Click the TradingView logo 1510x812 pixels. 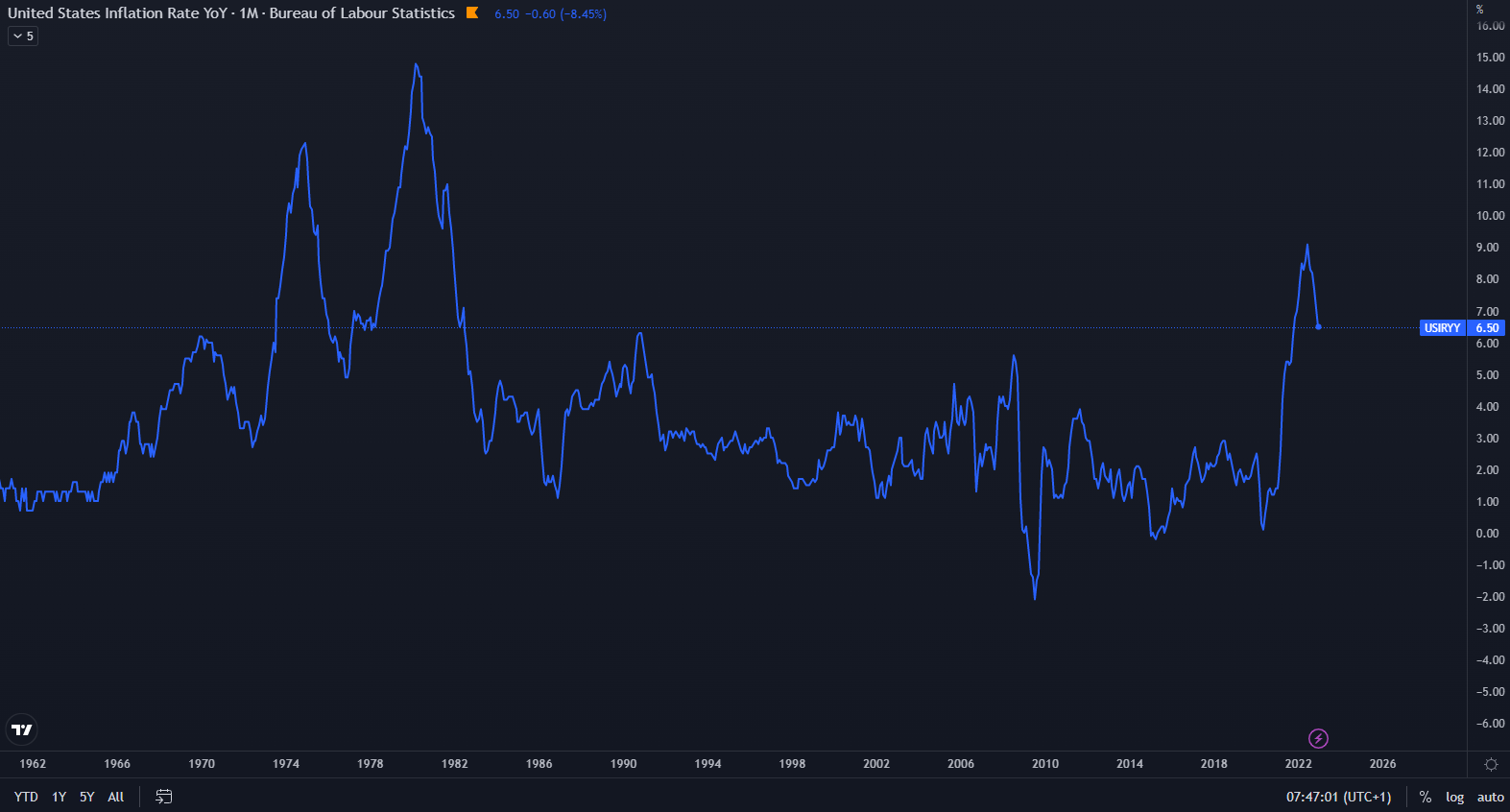[21, 729]
